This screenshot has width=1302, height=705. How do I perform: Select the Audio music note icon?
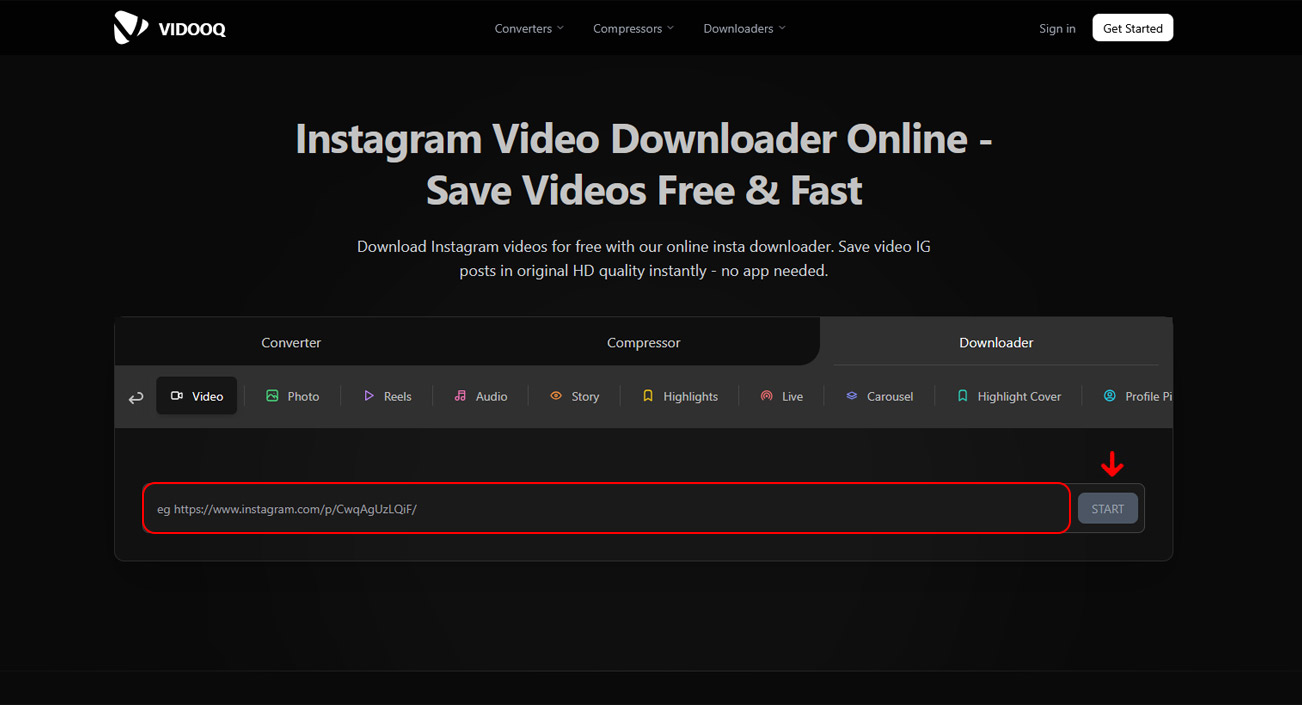click(460, 396)
